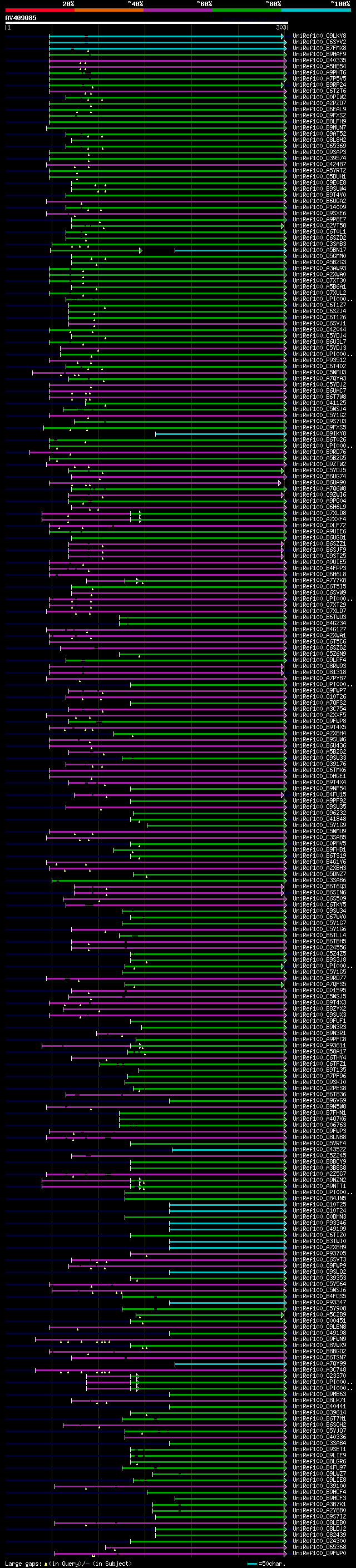Select UniRef100_B4FU15 label
Viewport: 356px width, 1568px height.
pos(319,794)
